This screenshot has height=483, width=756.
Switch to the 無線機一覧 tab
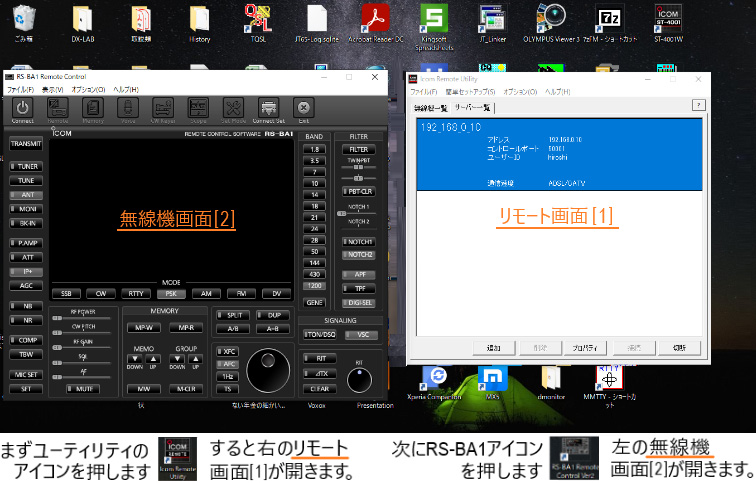tap(431, 108)
